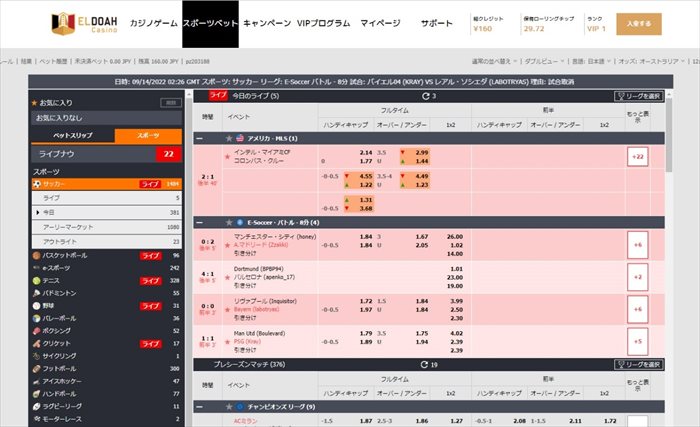Open 野球 via its baseball icon
700x427 pixels.
coord(37,306)
